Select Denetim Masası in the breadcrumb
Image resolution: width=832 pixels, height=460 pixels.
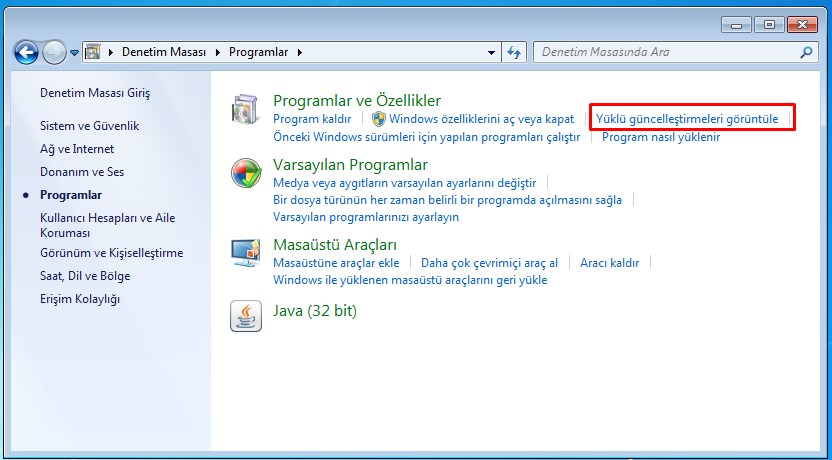(164, 52)
